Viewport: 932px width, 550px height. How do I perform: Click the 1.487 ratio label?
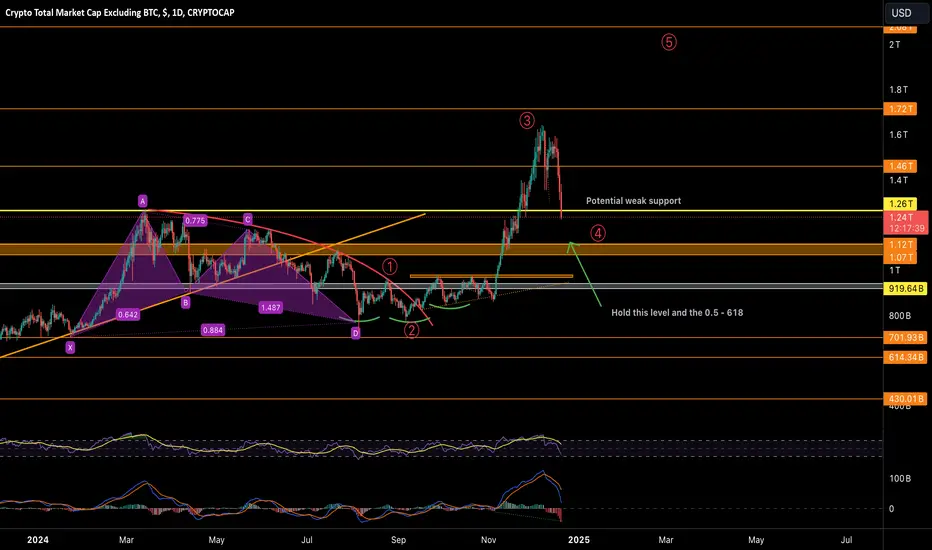[x=270, y=307]
